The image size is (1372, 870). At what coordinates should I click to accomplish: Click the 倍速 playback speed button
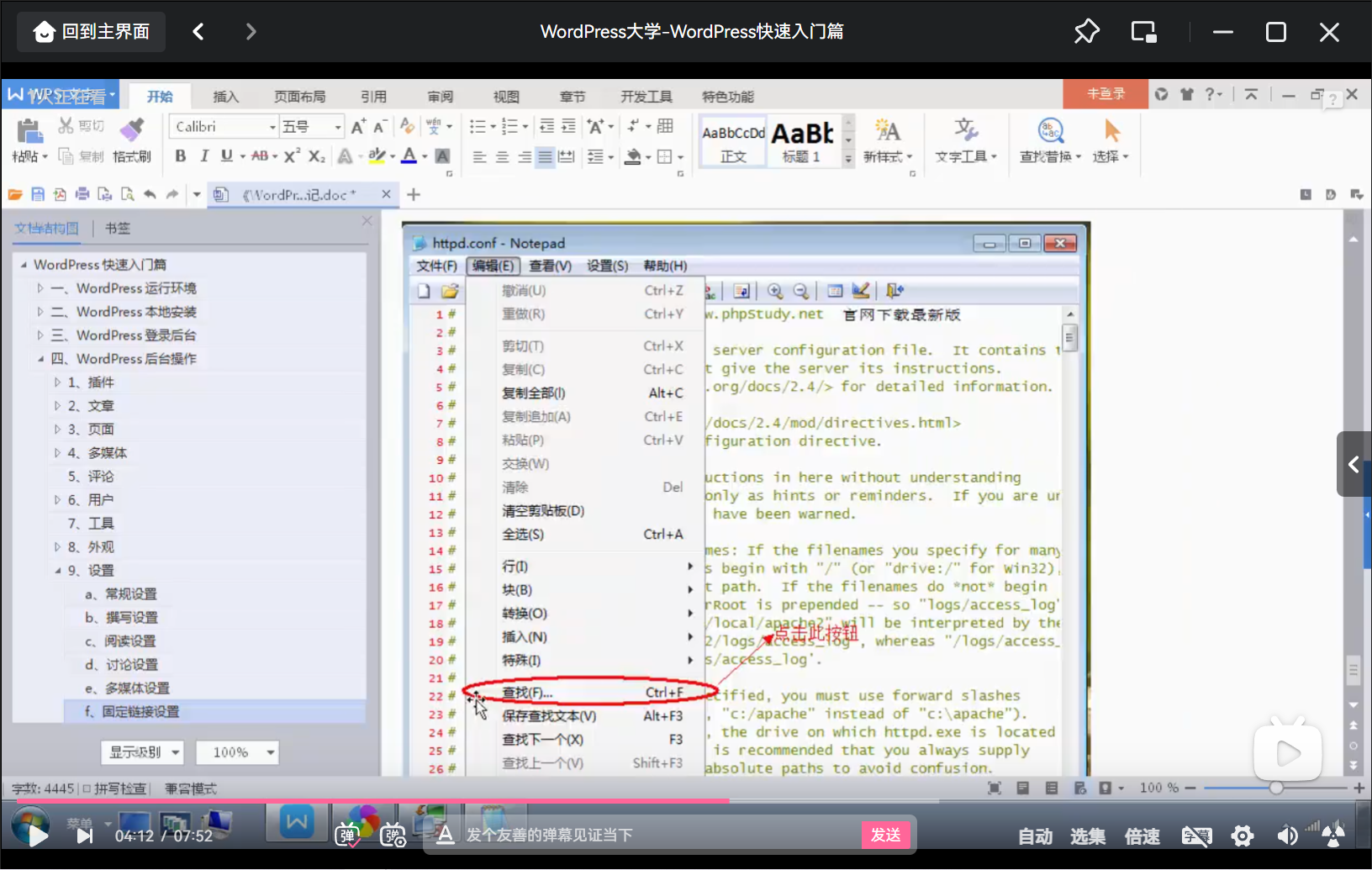click(1142, 836)
